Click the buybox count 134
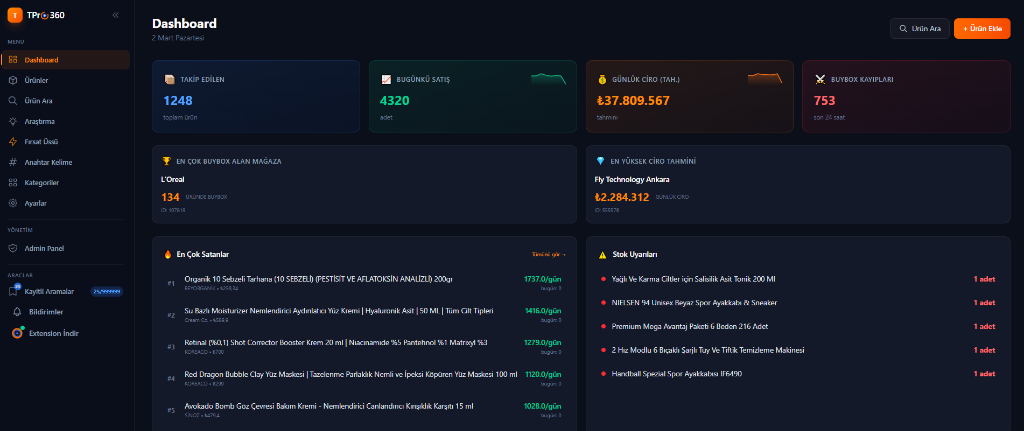This screenshot has height=431, width=1024. click(x=170, y=197)
